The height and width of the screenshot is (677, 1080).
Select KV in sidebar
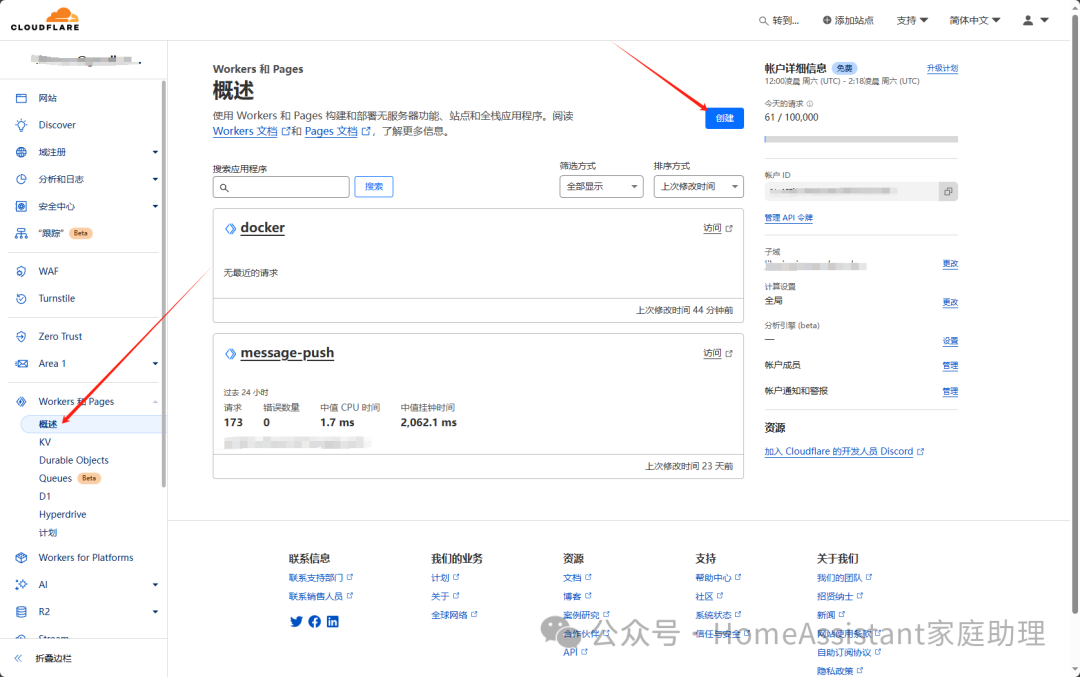tap(45, 442)
